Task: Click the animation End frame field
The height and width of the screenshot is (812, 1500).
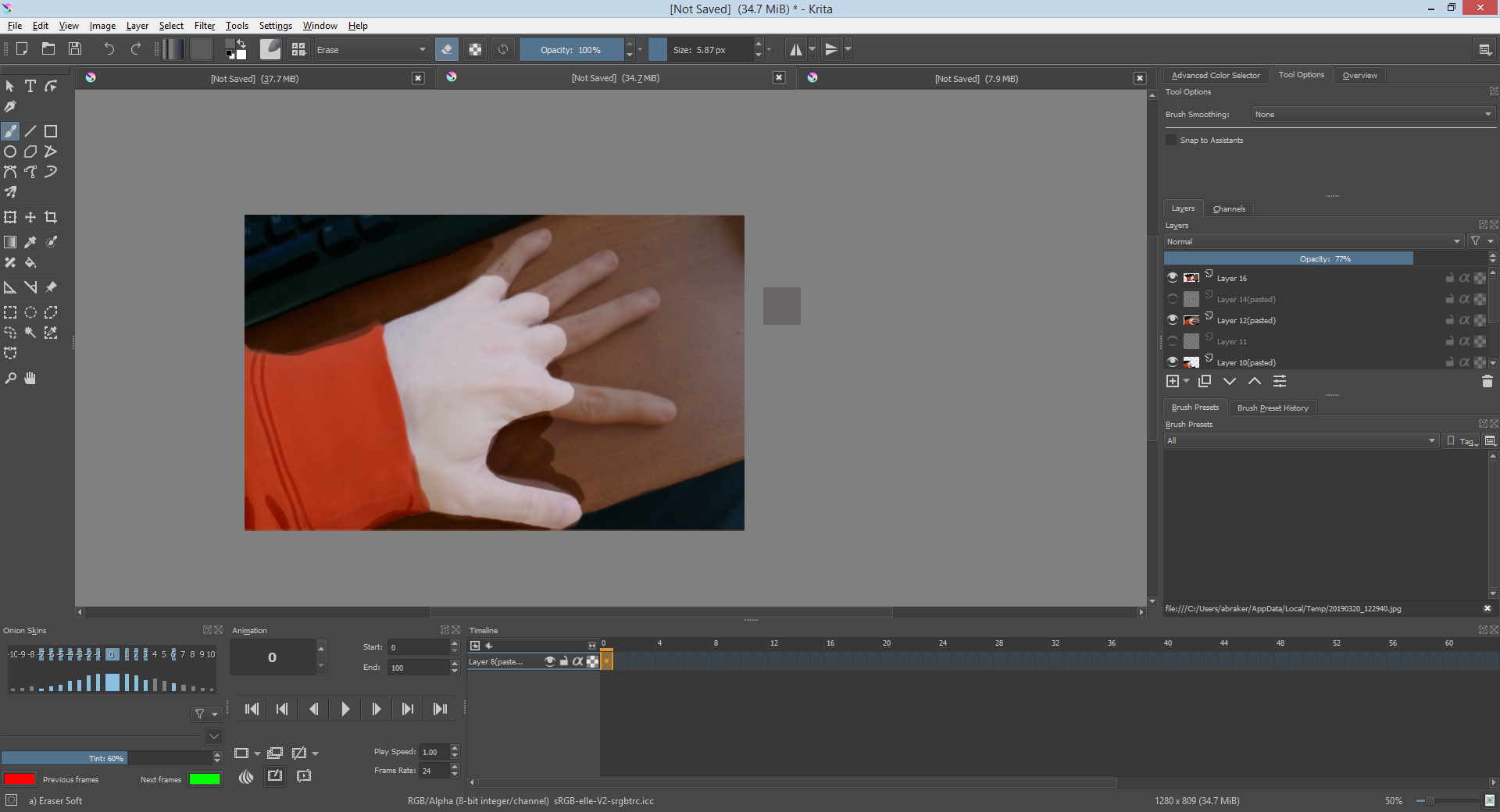Action: point(419,668)
